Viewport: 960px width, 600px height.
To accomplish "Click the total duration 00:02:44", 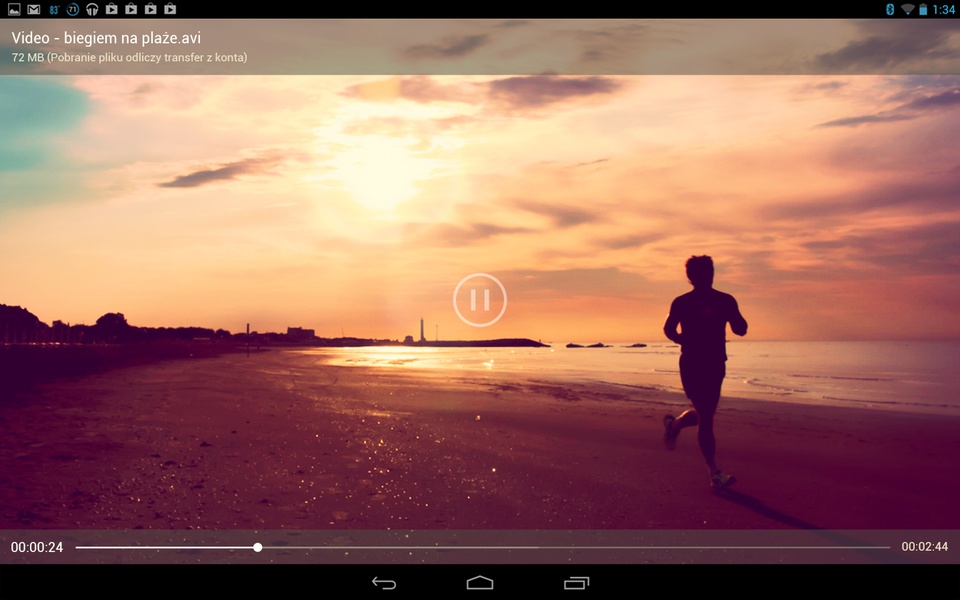I will [924, 547].
